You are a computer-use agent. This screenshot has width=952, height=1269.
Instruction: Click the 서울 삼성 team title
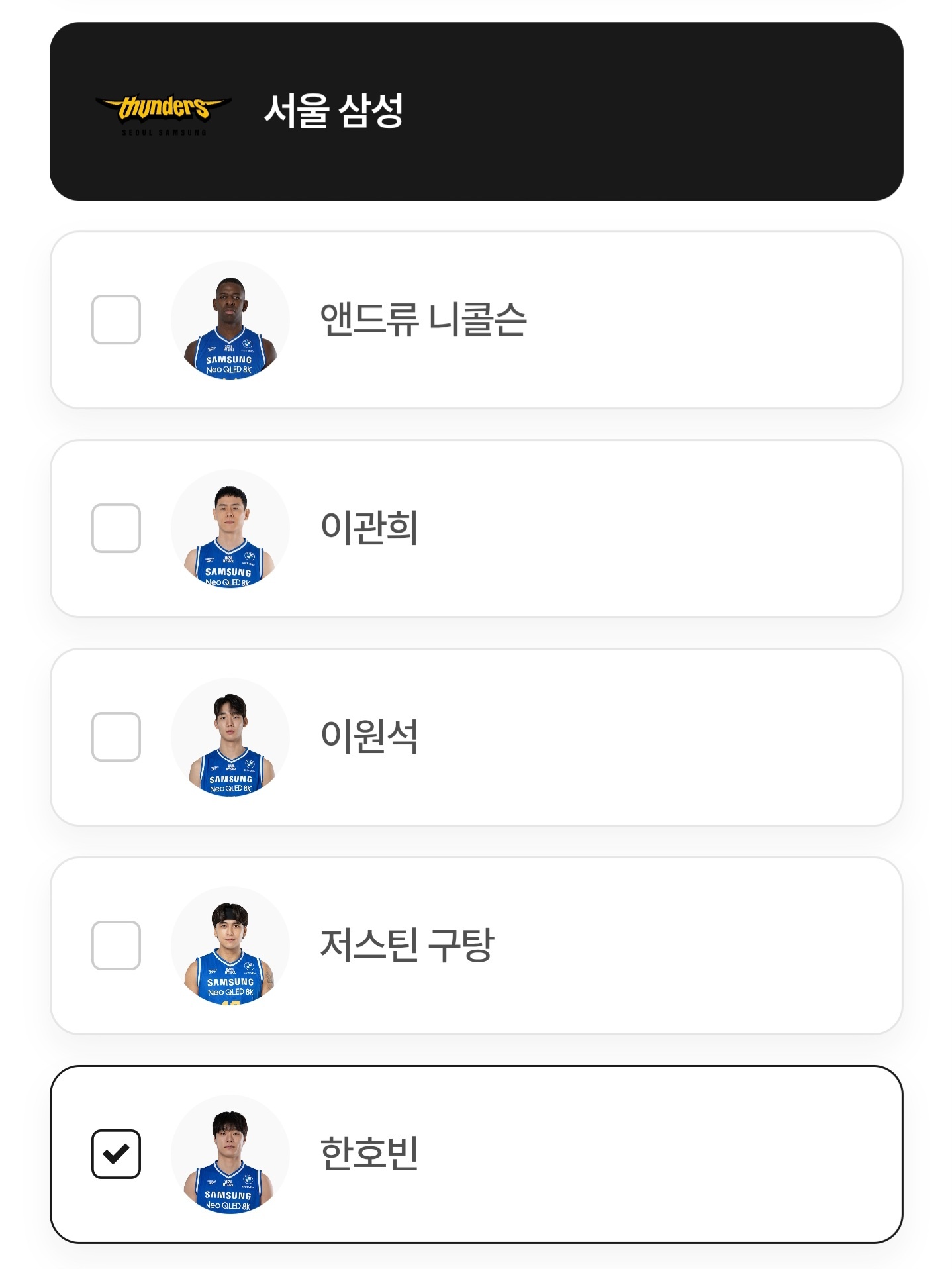[334, 111]
